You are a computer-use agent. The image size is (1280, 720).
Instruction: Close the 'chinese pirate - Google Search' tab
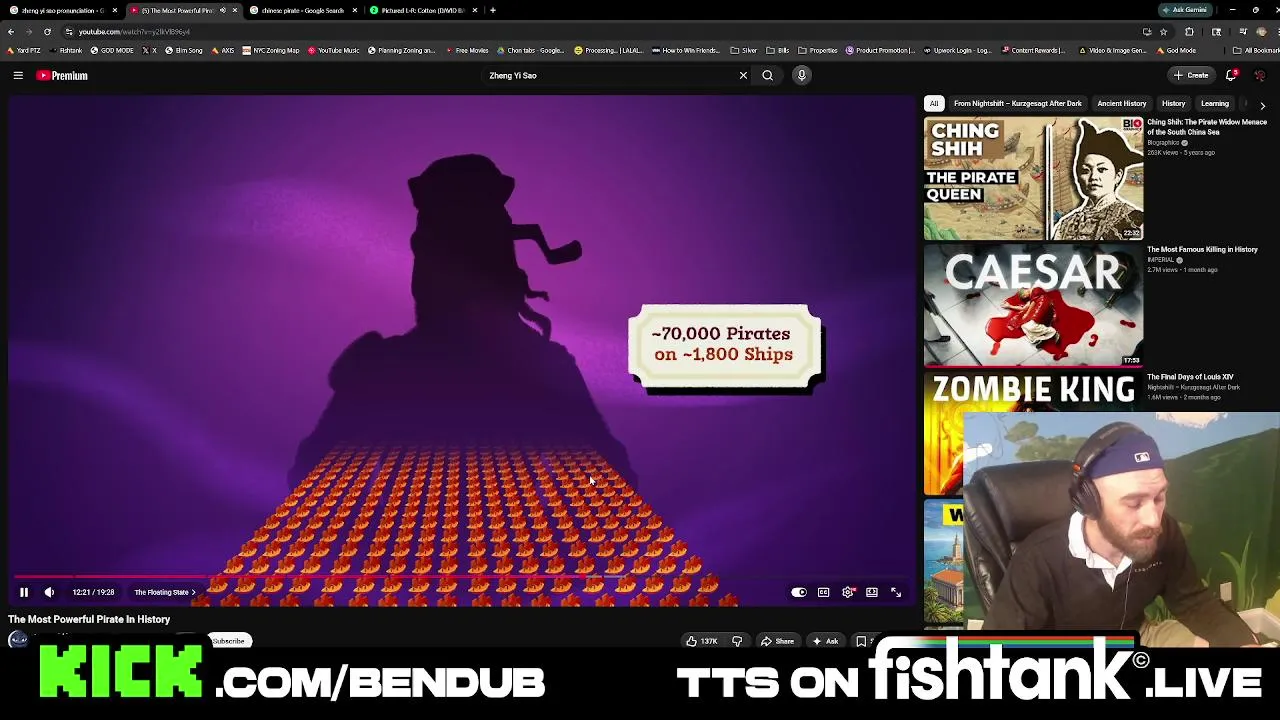(x=354, y=10)
